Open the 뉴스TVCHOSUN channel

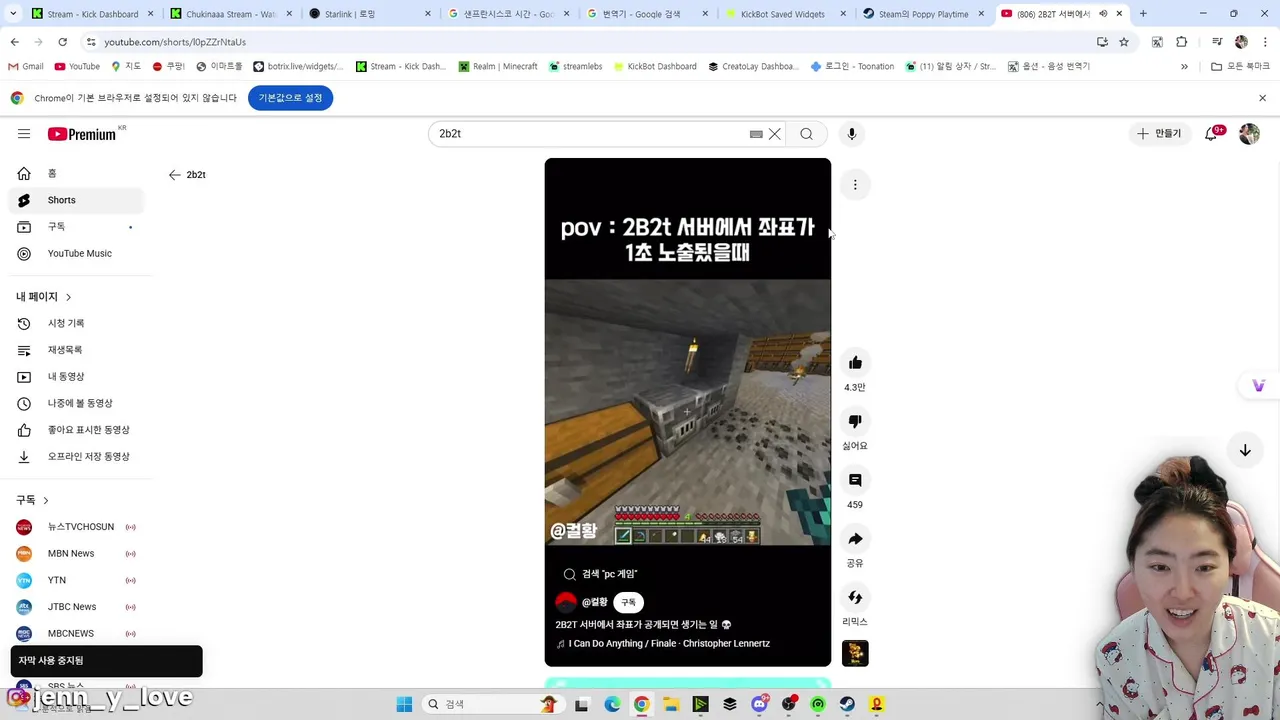point(76,527)
